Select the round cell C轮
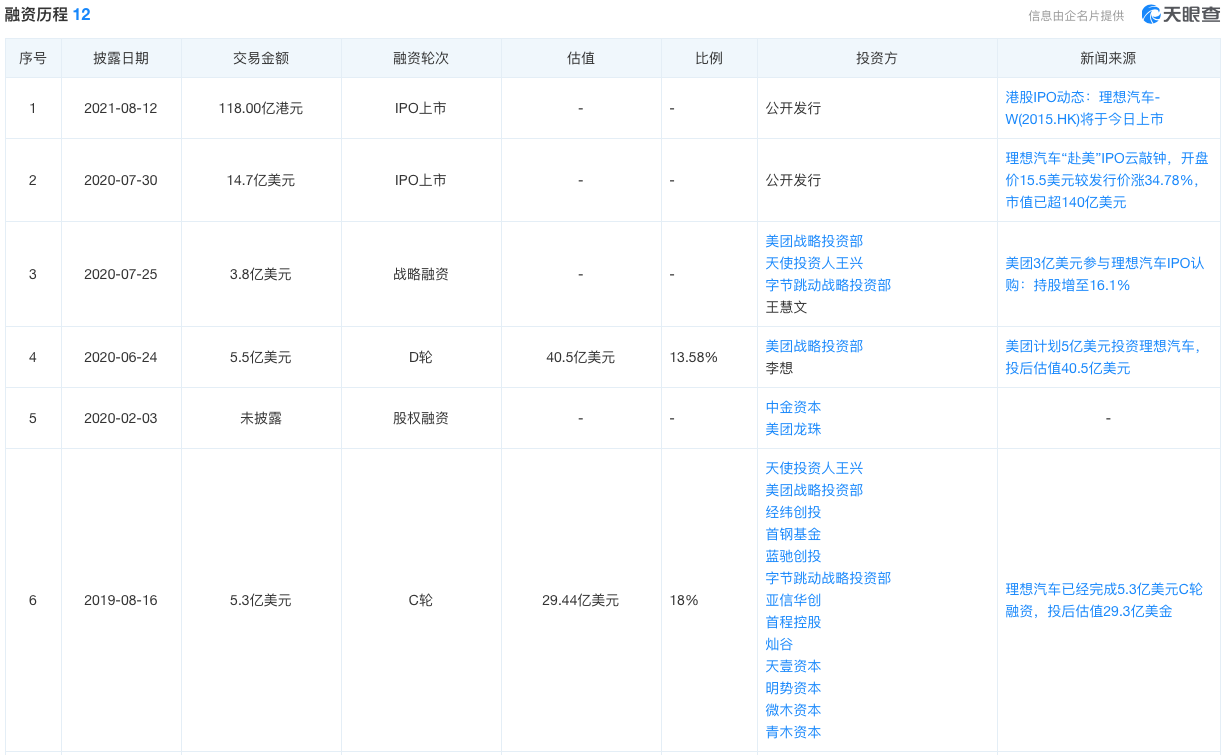This screenshot has height=755, width=1226. (421, 600)
